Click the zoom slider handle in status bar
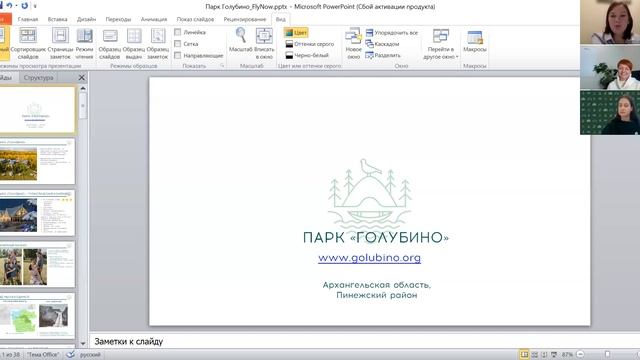 [x=607, y=354]
